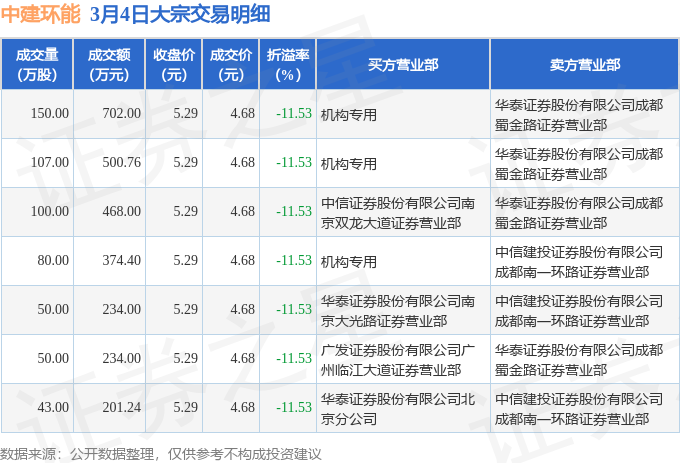The image size is (680, 463).
Task: Click buyer 广发证券广州临江大道证券营业部
Action: (x=398, y=360)
